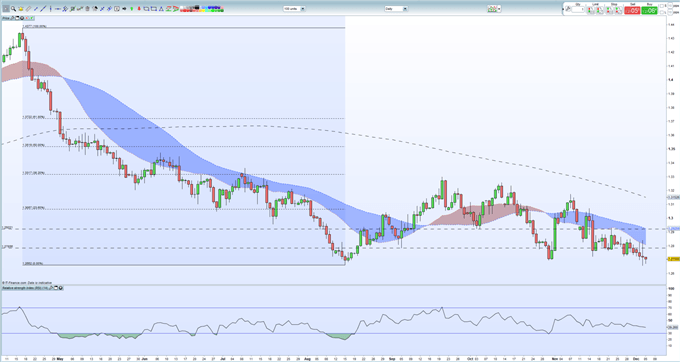Choose the vertical line drawing tool

click(x=50, y=9)
